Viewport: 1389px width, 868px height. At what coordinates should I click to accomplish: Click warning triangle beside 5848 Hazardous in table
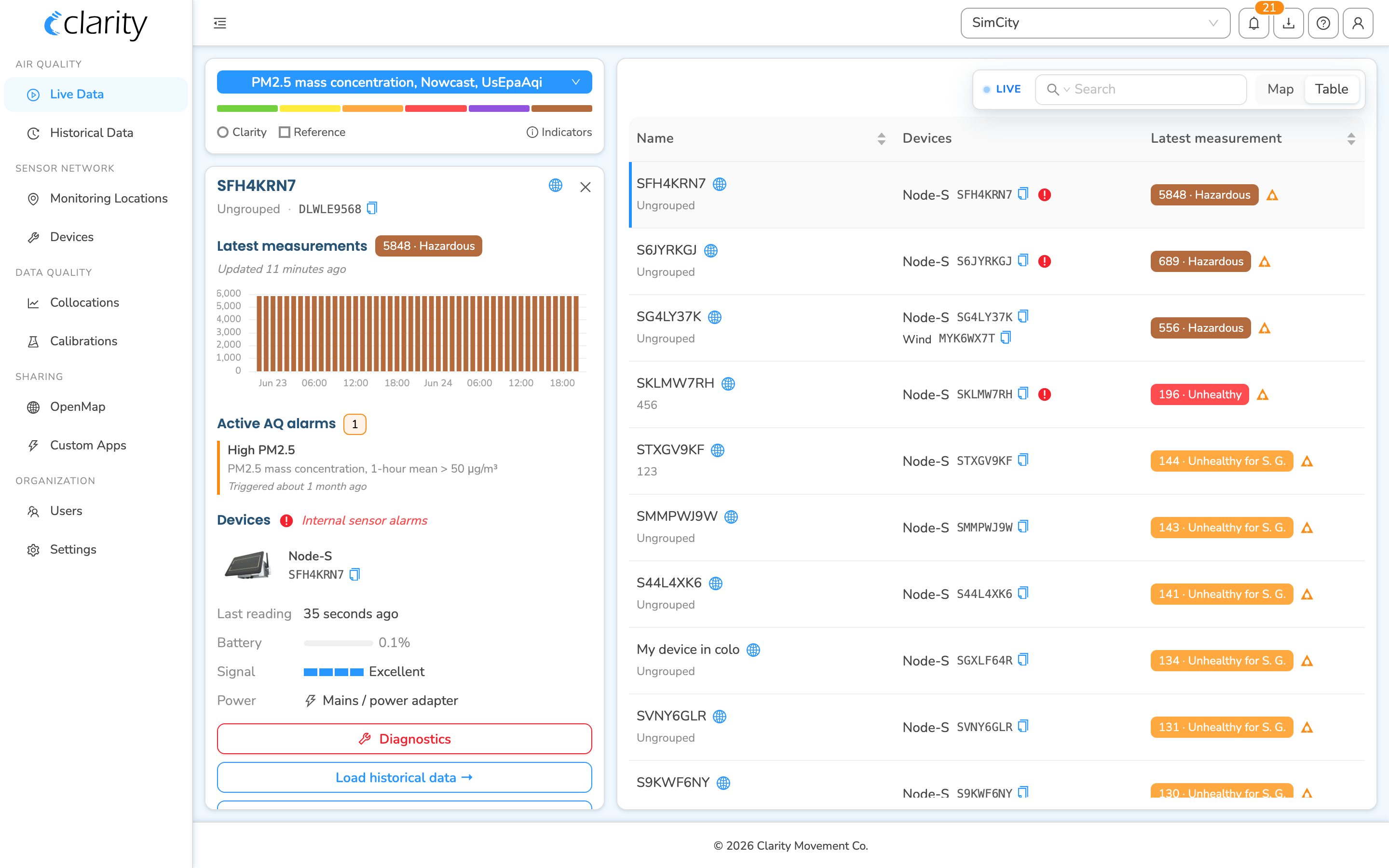click(1272, 195)
